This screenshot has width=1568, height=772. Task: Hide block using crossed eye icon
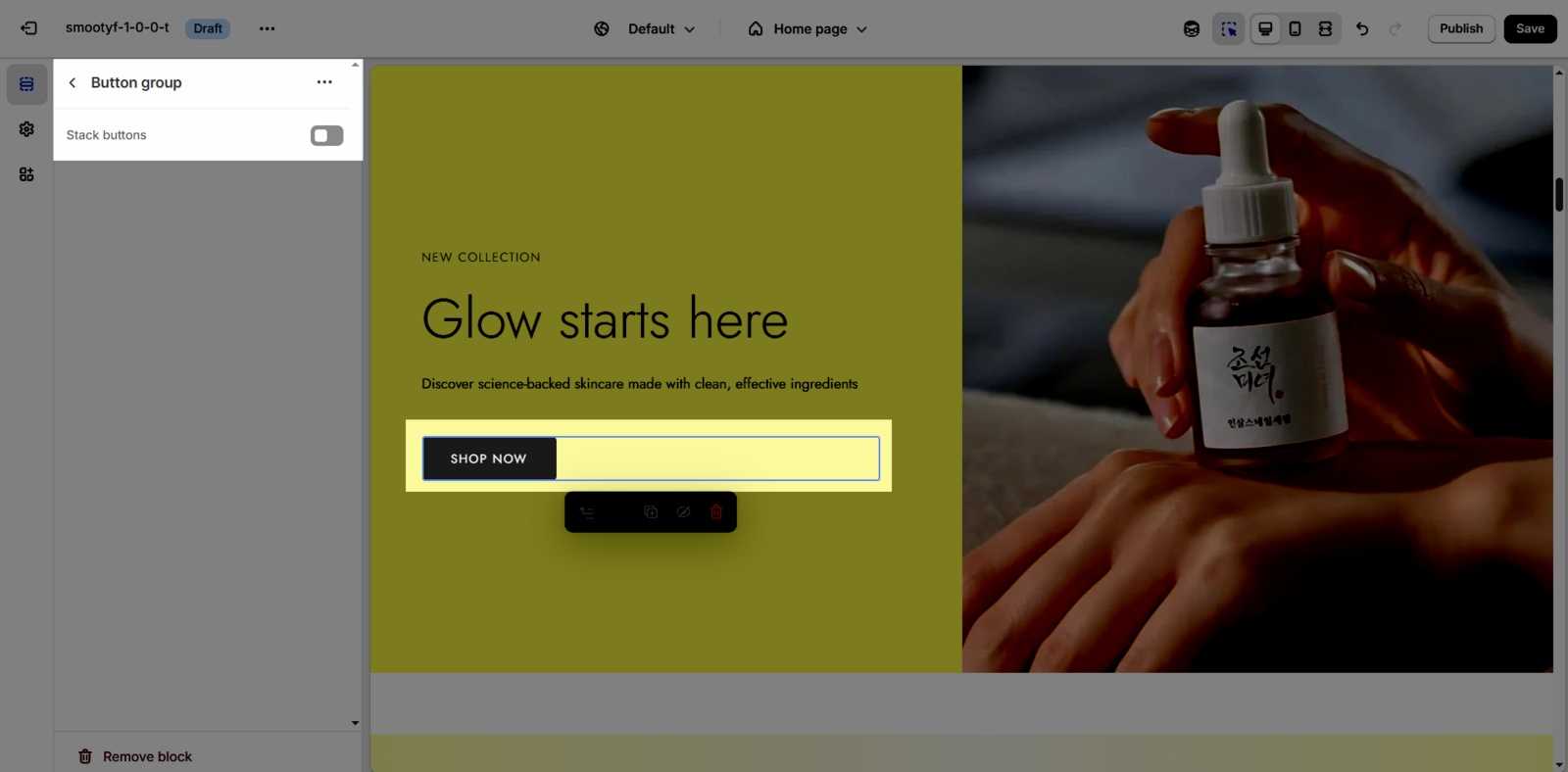point(683,512)
